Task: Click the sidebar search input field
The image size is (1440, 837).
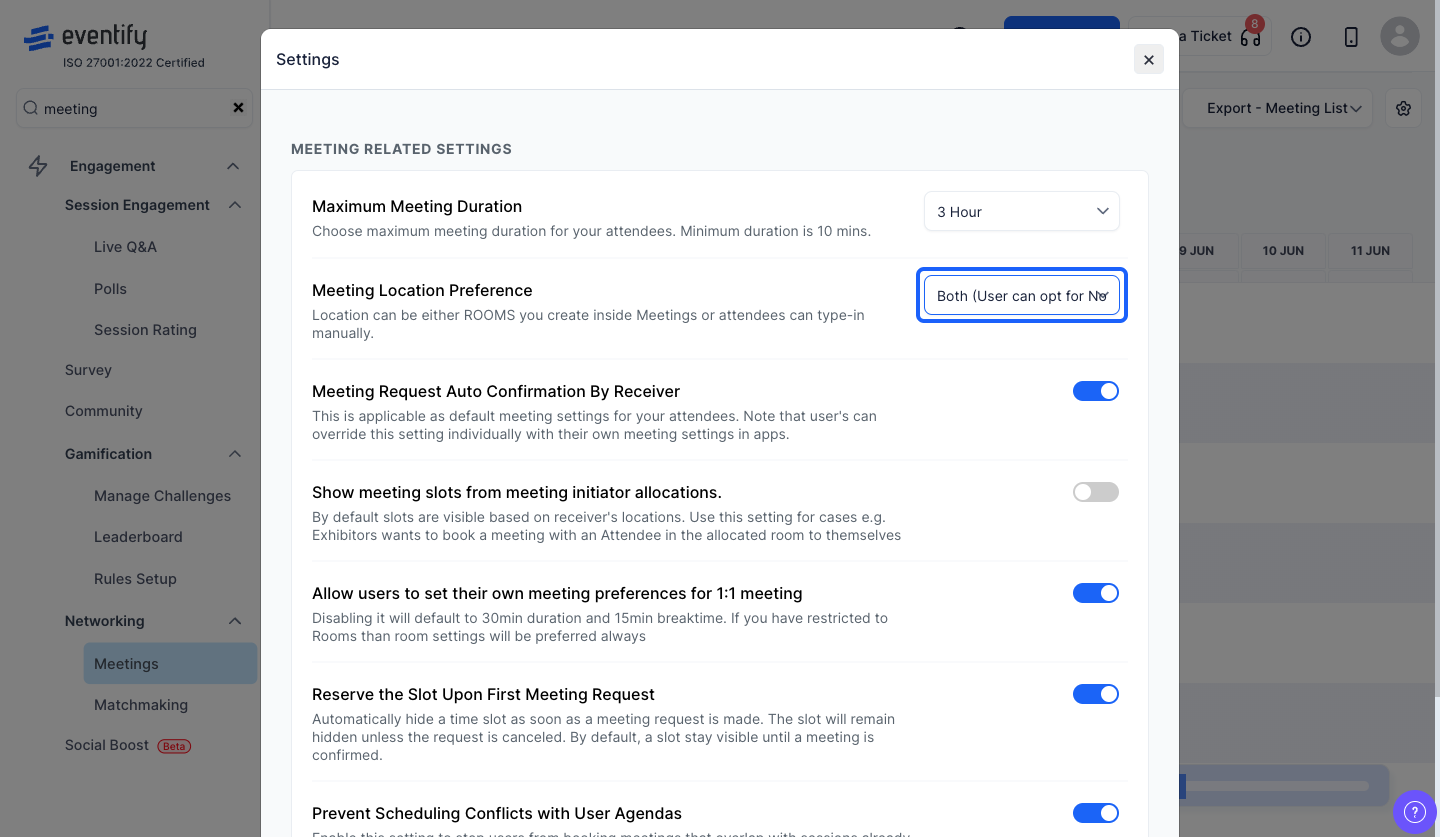Action: tap(134, 108)
